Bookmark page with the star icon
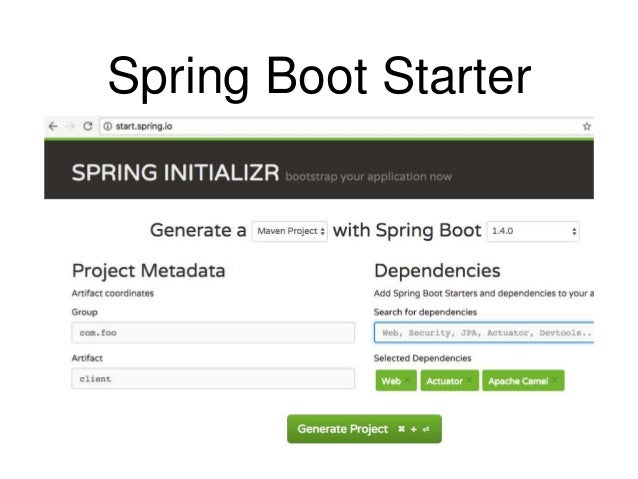Image resolution: width=638 pixels, height=479 pixels. 587,126
